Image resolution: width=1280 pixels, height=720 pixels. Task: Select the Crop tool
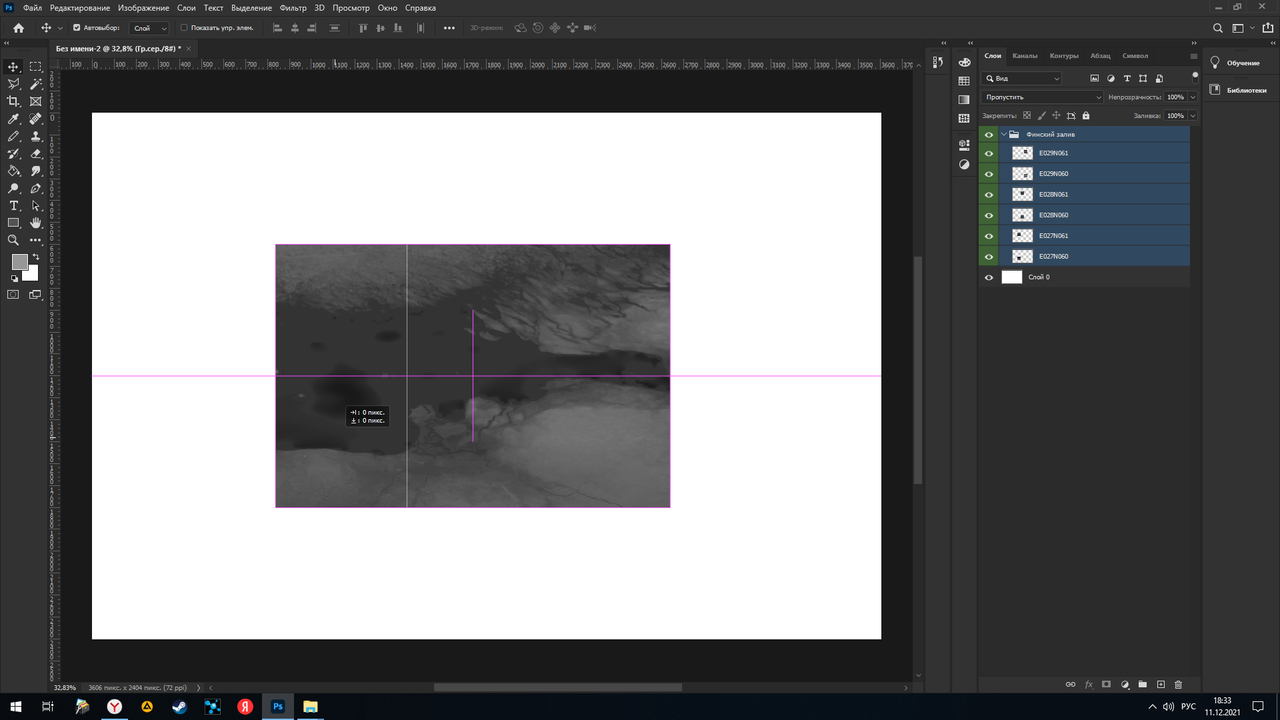click(13, 101)
